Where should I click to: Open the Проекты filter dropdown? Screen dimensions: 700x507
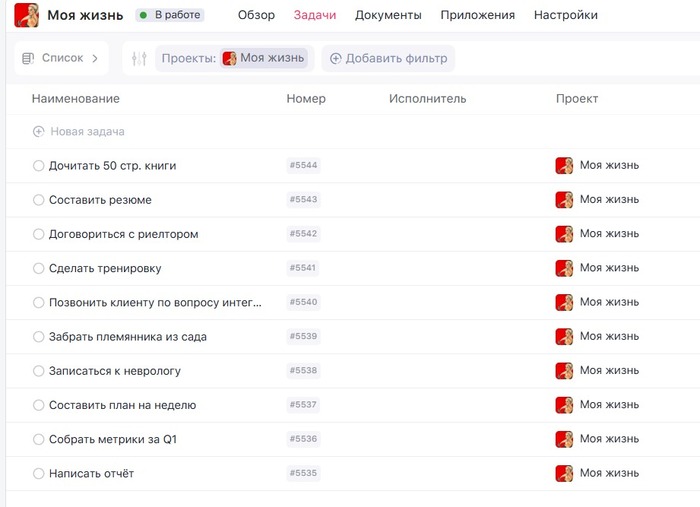[234, 58]
